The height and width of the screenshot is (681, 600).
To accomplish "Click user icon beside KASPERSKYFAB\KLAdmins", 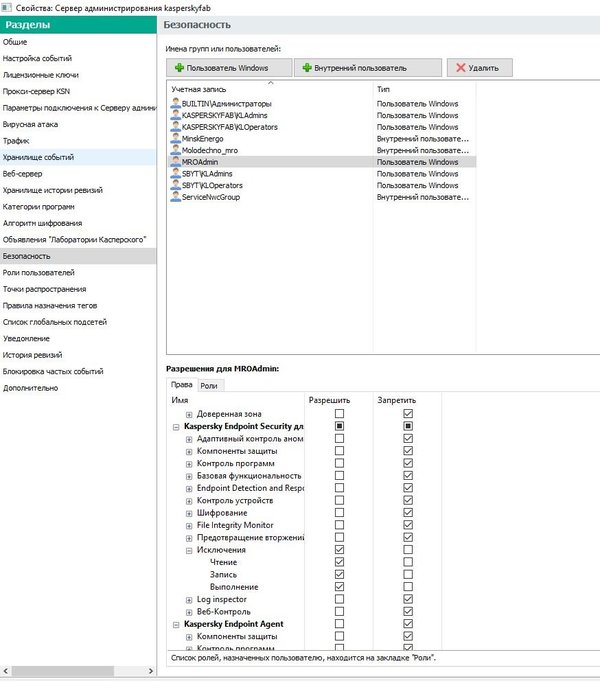I will pyautogui.click(x=176, y=115).
